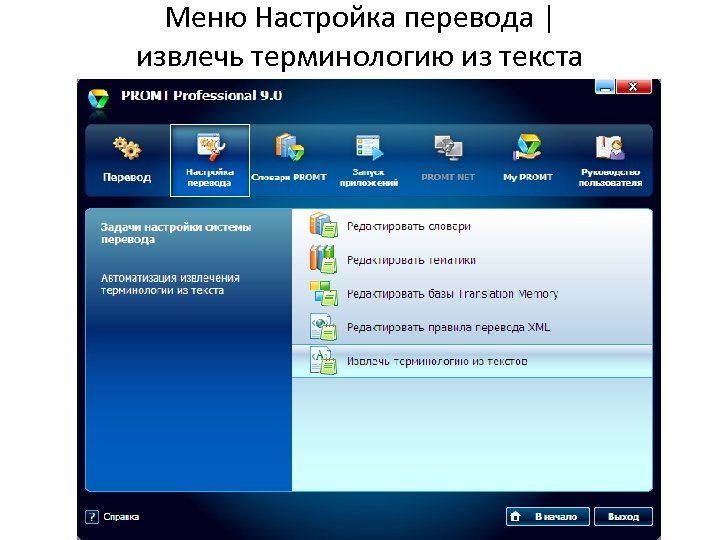This screenshot has width=720, height=540.
Task: Click icon beside Извлечь терминологию
Action: point(323,361)
